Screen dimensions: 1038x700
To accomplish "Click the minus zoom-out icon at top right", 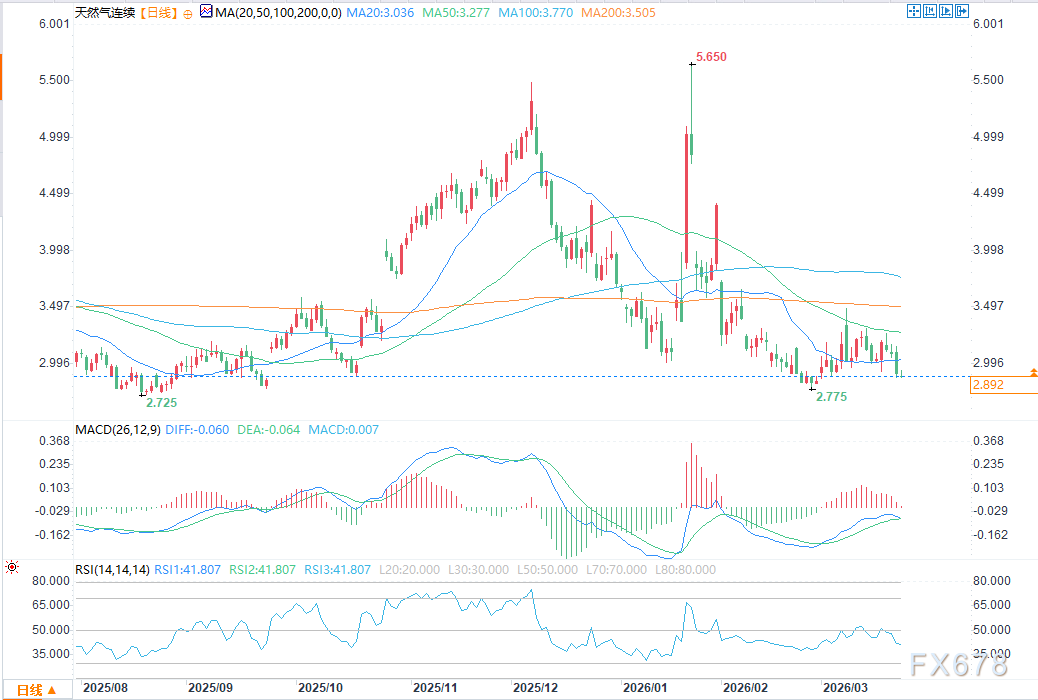I will point(947,12).
